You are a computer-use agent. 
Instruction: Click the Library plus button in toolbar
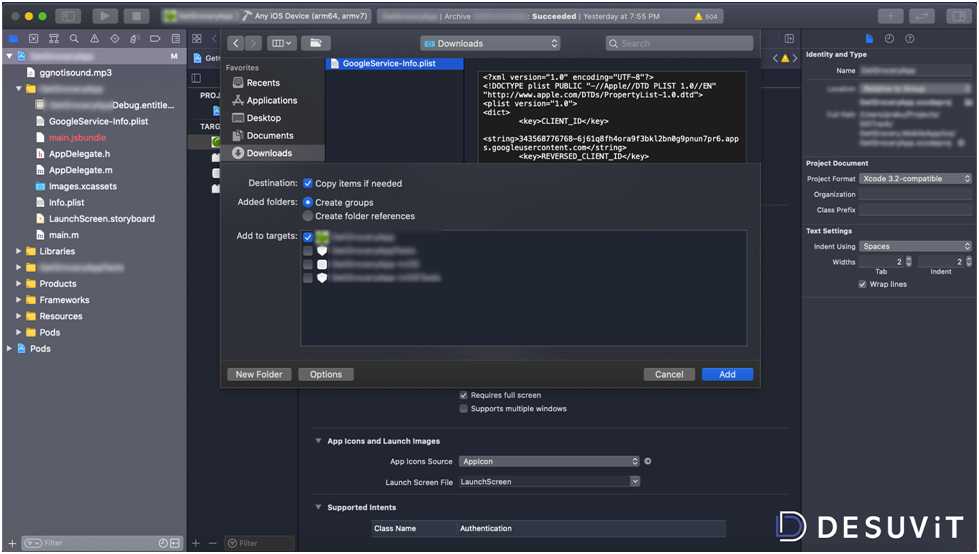pyautogui.click(x=890, y=16)
